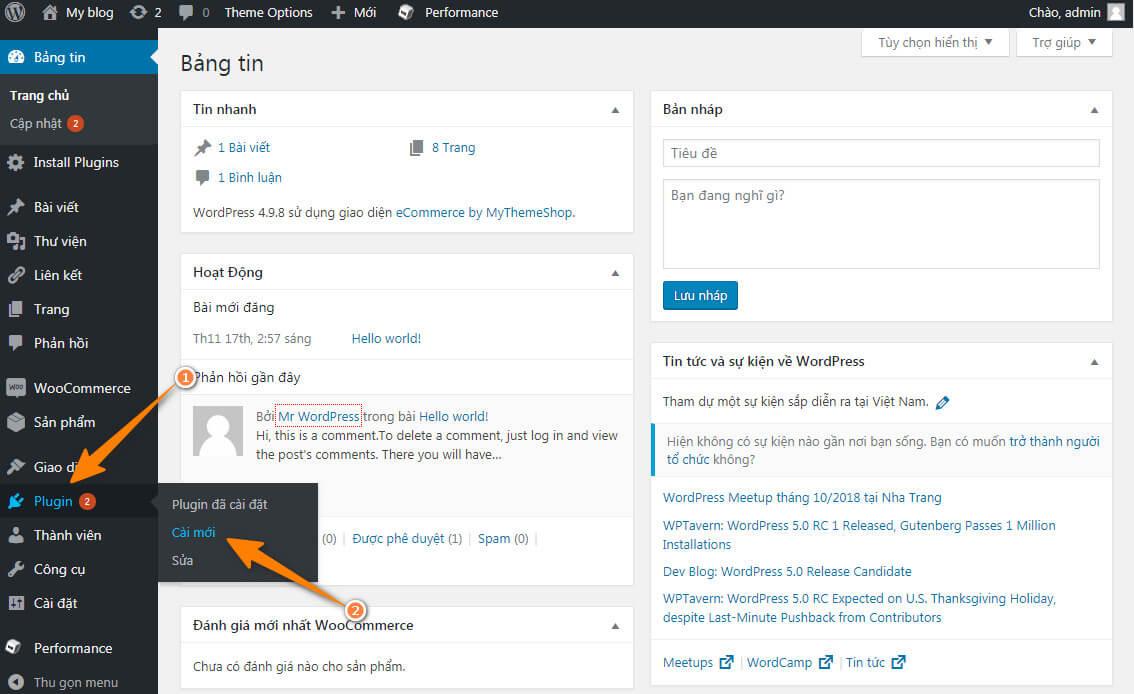Collapse the Bản nháp widget
Screen dimensions: 1134x694
1094,110
